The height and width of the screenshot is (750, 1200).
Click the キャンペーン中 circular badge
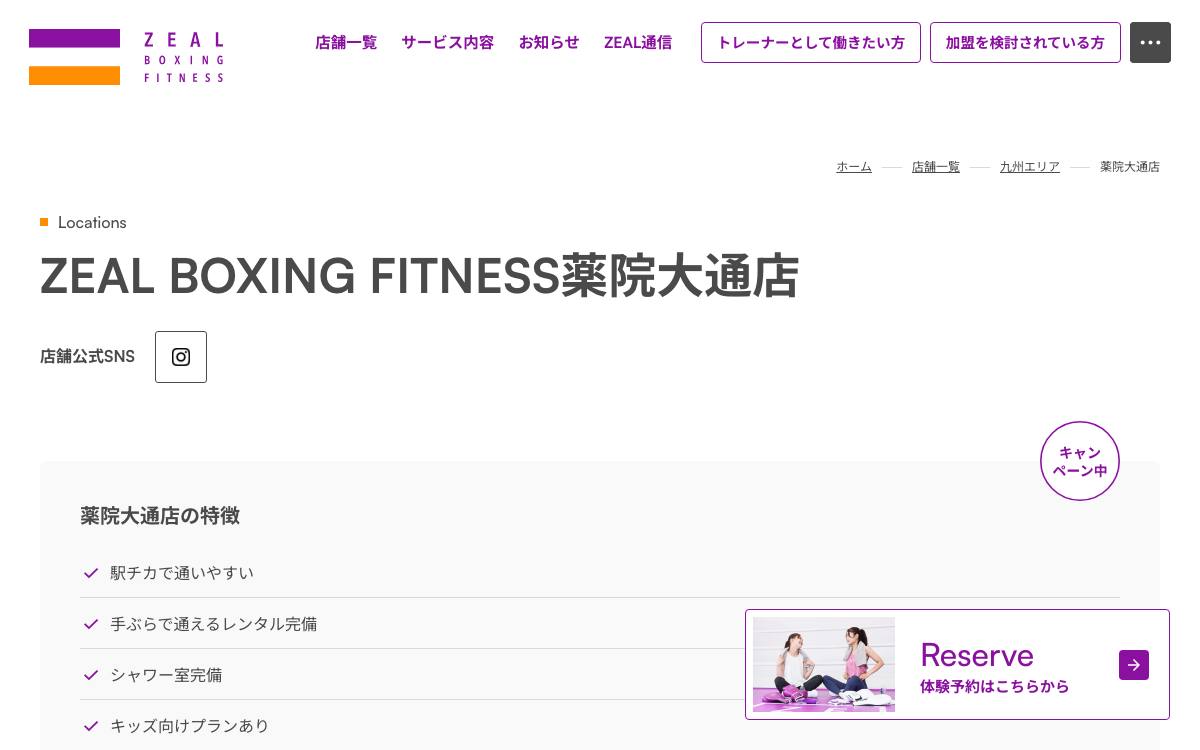1080,461
